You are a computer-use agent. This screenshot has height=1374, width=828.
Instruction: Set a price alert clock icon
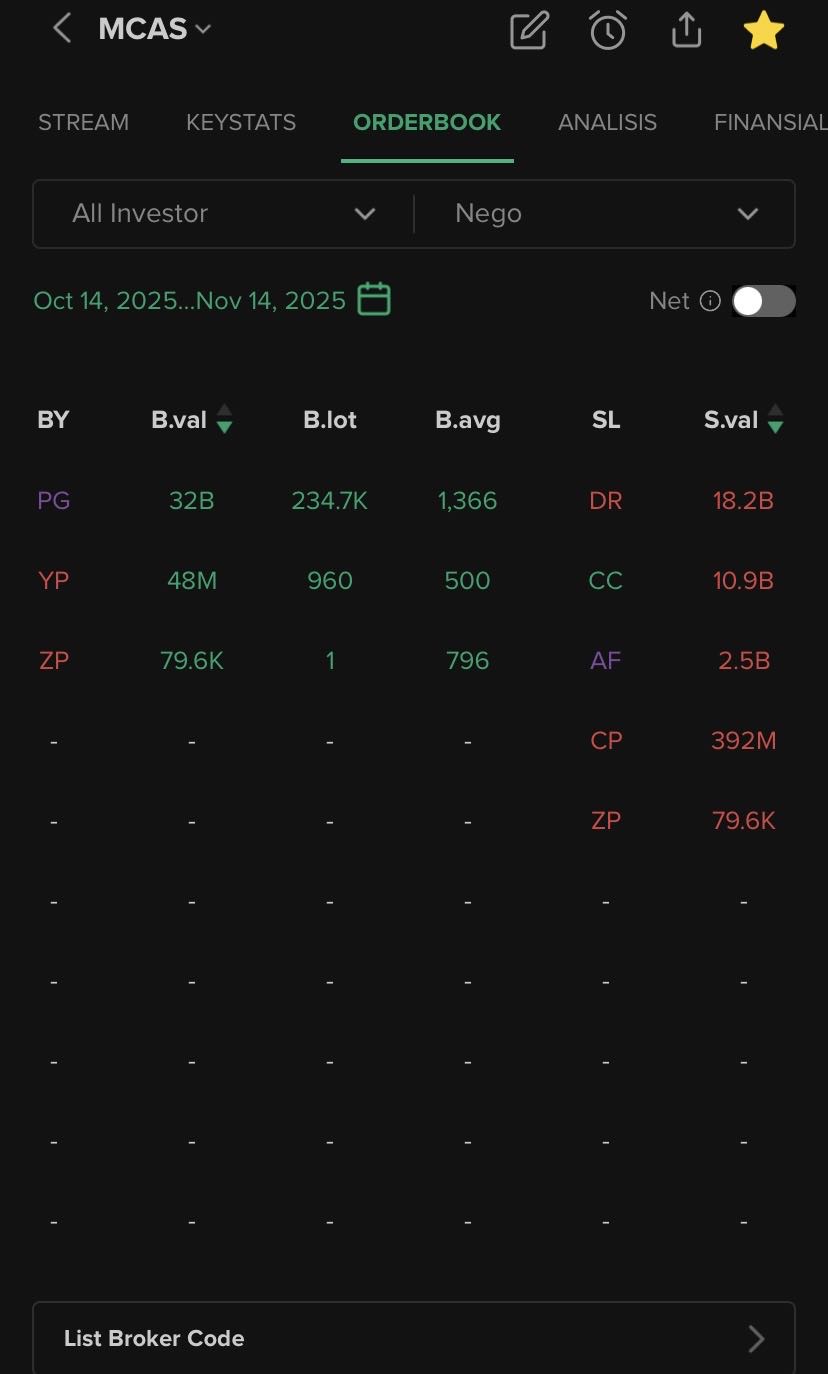607,31
